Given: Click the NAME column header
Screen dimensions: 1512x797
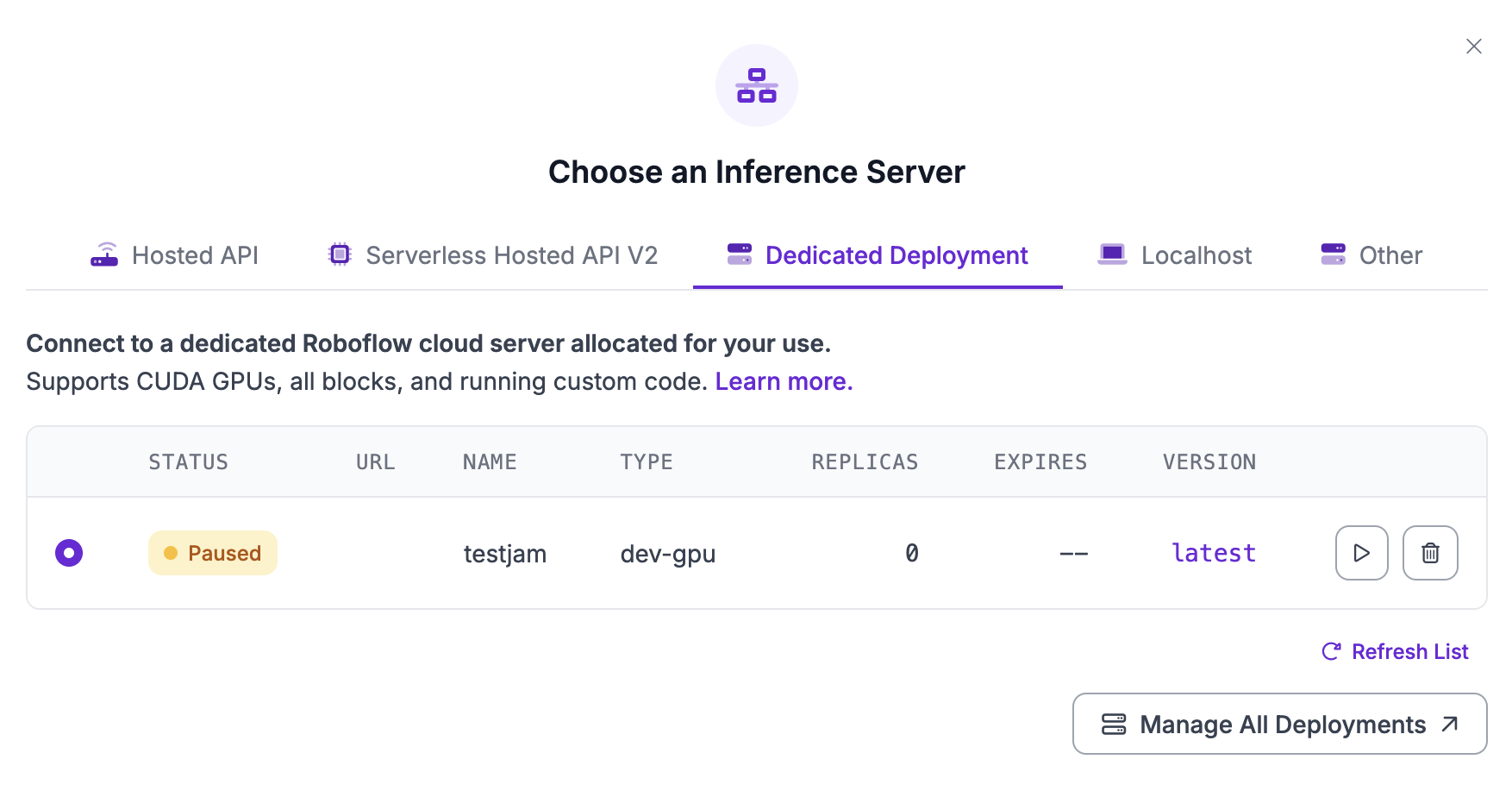Looking at the screenshot, I should (x=489, y=462).
